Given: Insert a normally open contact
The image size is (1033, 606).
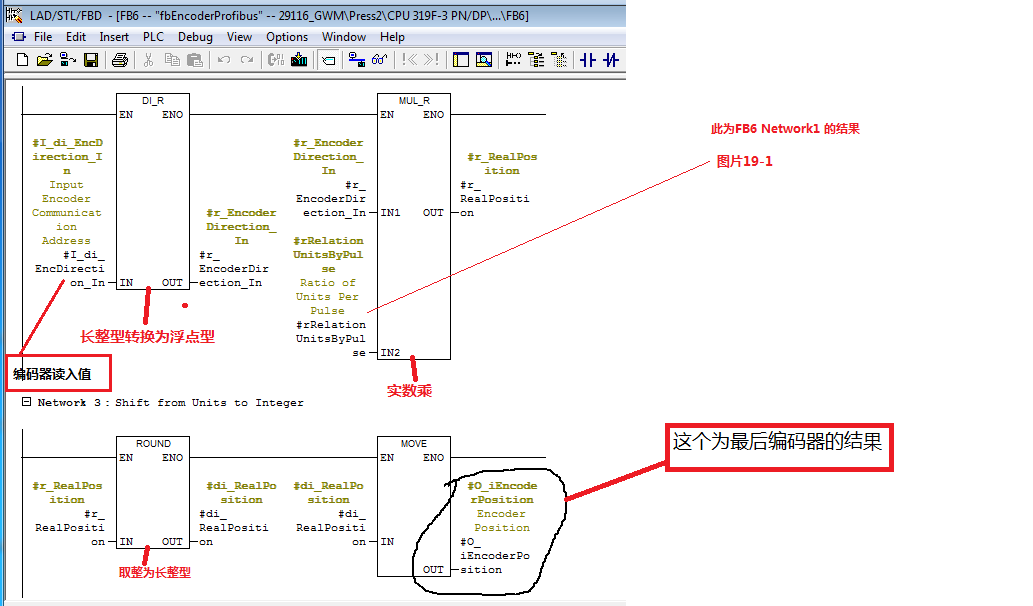Looking at the screenshot, I should (588, 60).
